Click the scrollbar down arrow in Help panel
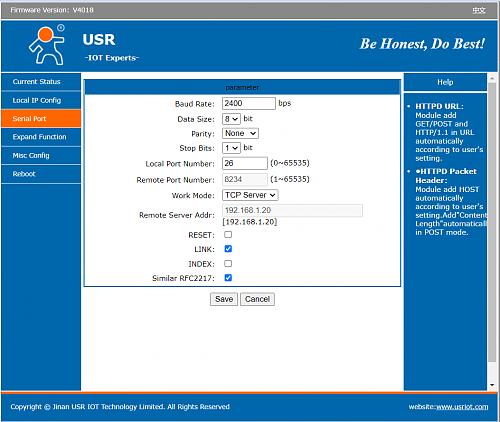Screen dimensions: 500x422 point(492,385)
